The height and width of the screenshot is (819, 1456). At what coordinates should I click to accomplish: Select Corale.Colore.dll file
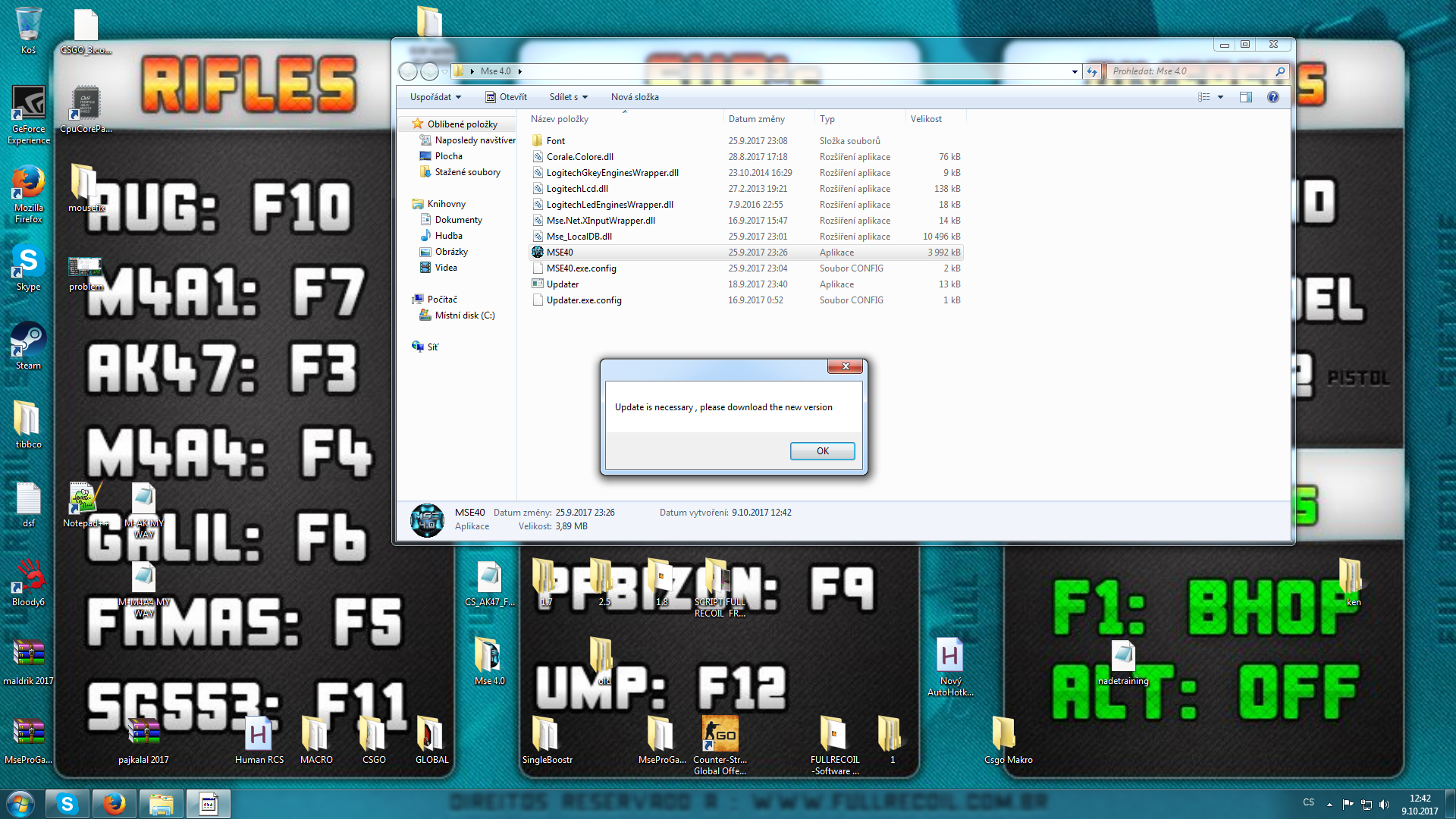coord(746,157)
